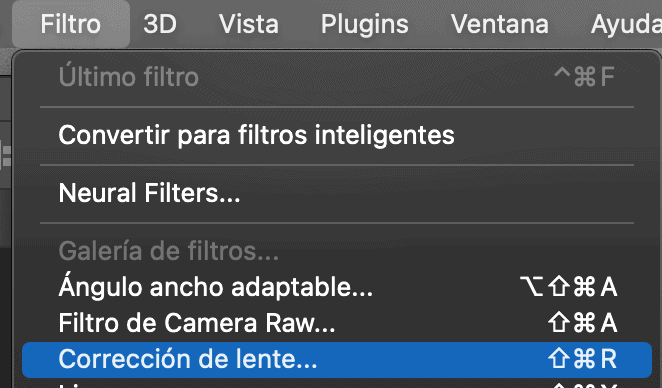The height and width of the screenshot is (388, 662).
Task: Open the Plugins menu
Action: point(364,24)
